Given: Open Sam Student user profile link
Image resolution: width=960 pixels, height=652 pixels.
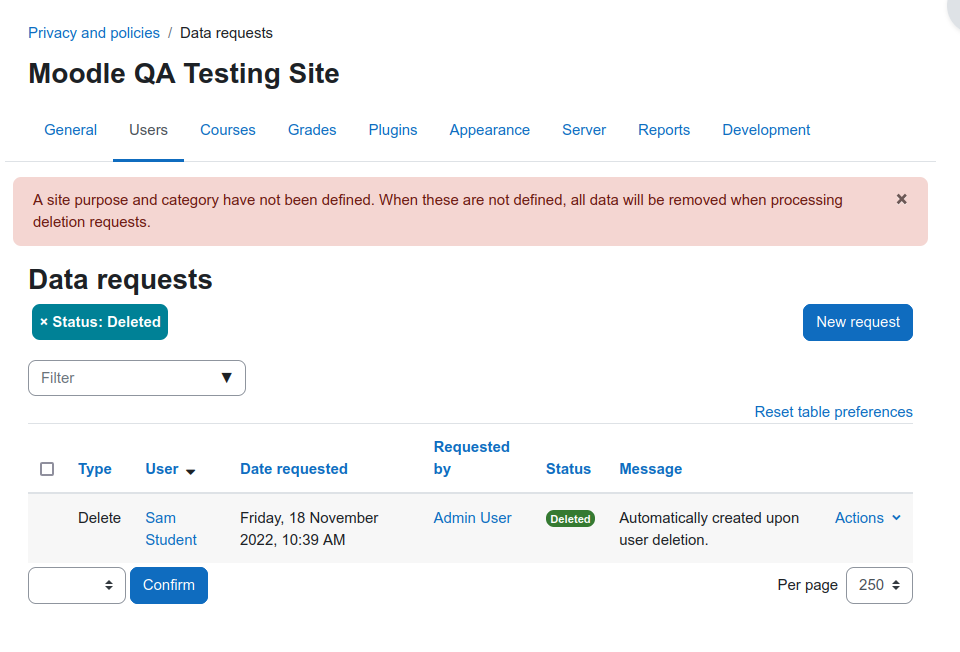Looking at the screenshot, I should [x=171, y=529].
